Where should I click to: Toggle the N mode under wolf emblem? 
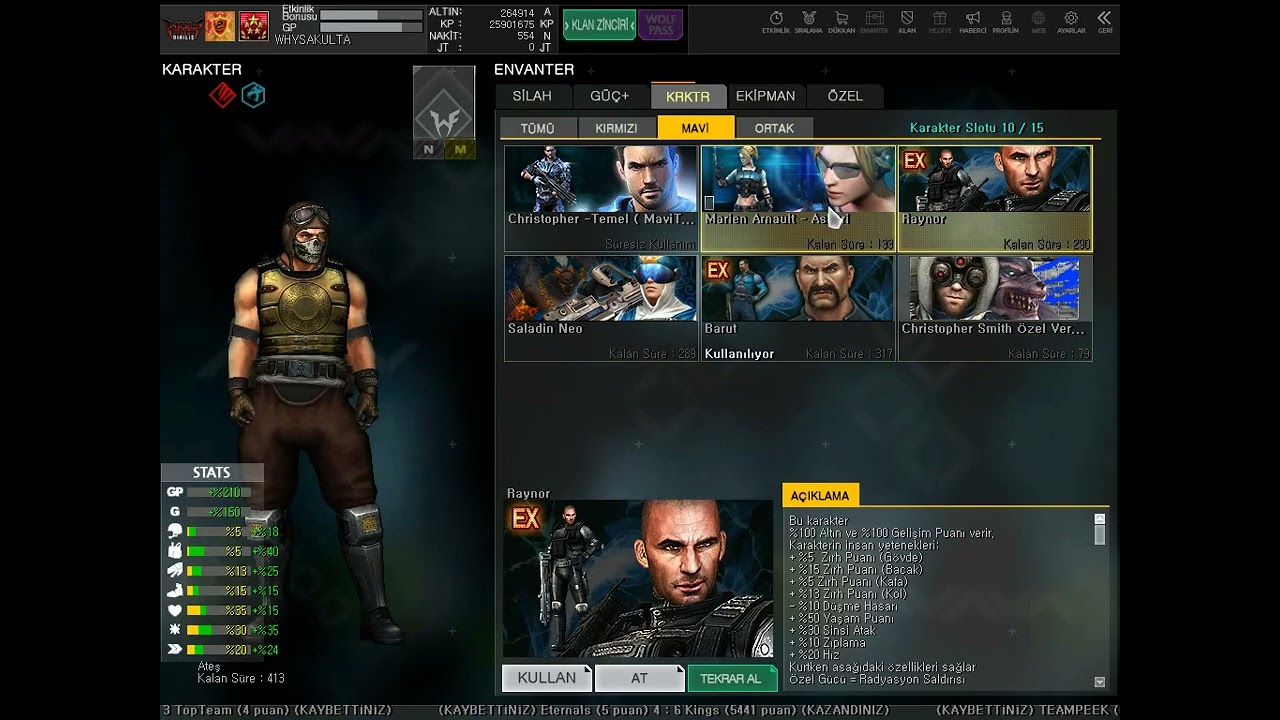point(429,150)
